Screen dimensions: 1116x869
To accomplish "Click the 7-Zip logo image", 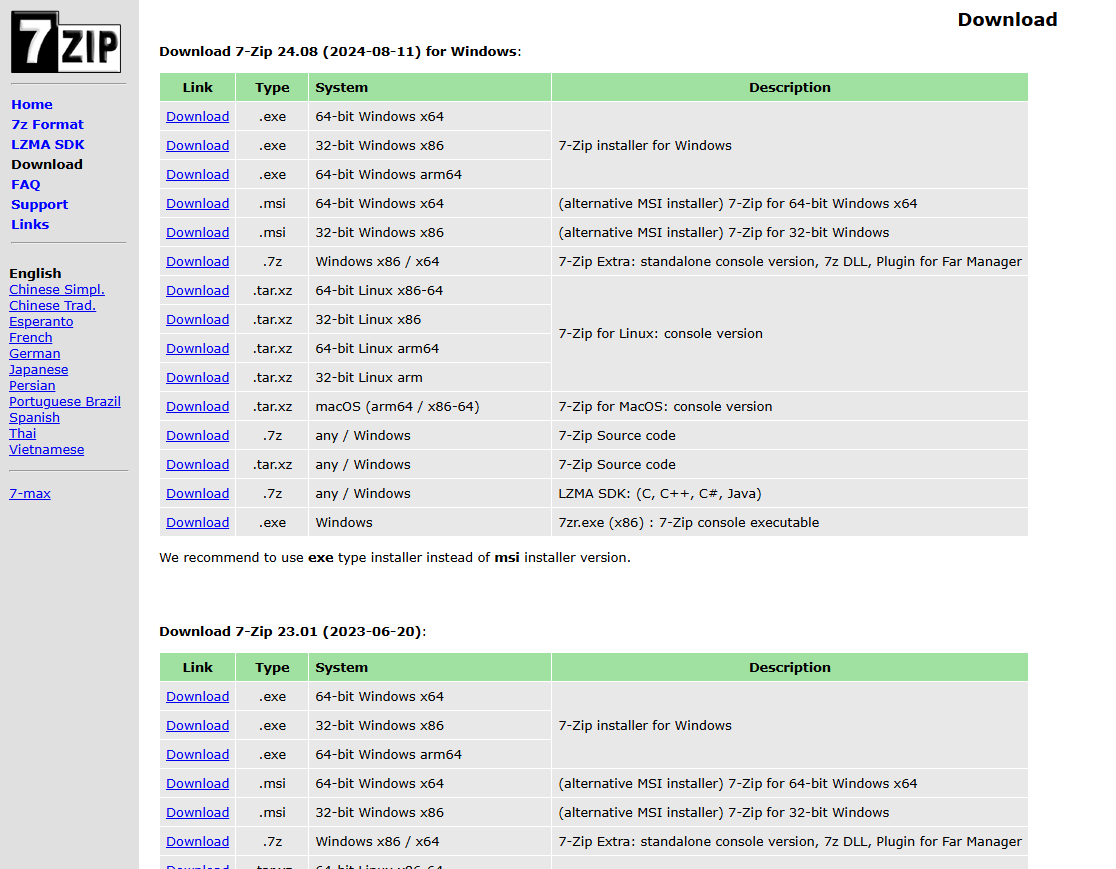I will pyautogui.click(x=65, y=42).
